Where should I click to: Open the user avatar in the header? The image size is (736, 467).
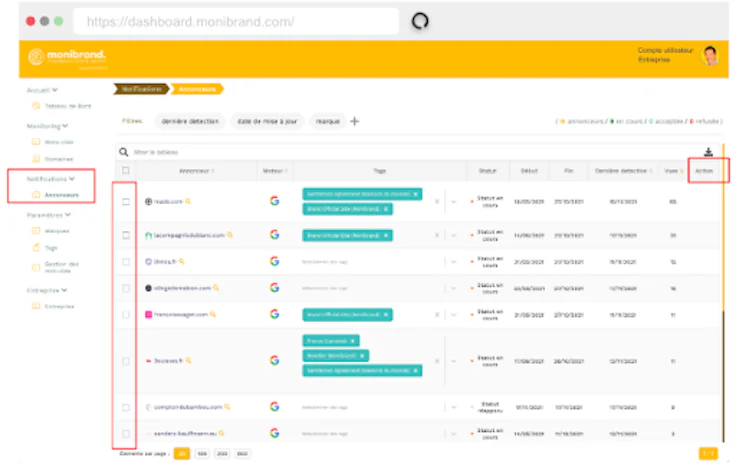[x=710, y=56]
